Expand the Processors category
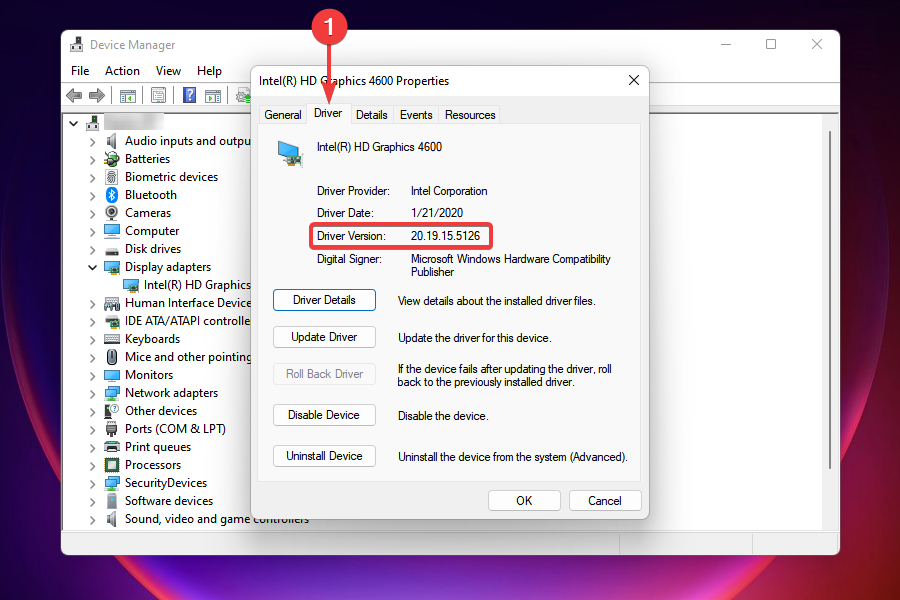900x600 pixels. pos(92,466)
